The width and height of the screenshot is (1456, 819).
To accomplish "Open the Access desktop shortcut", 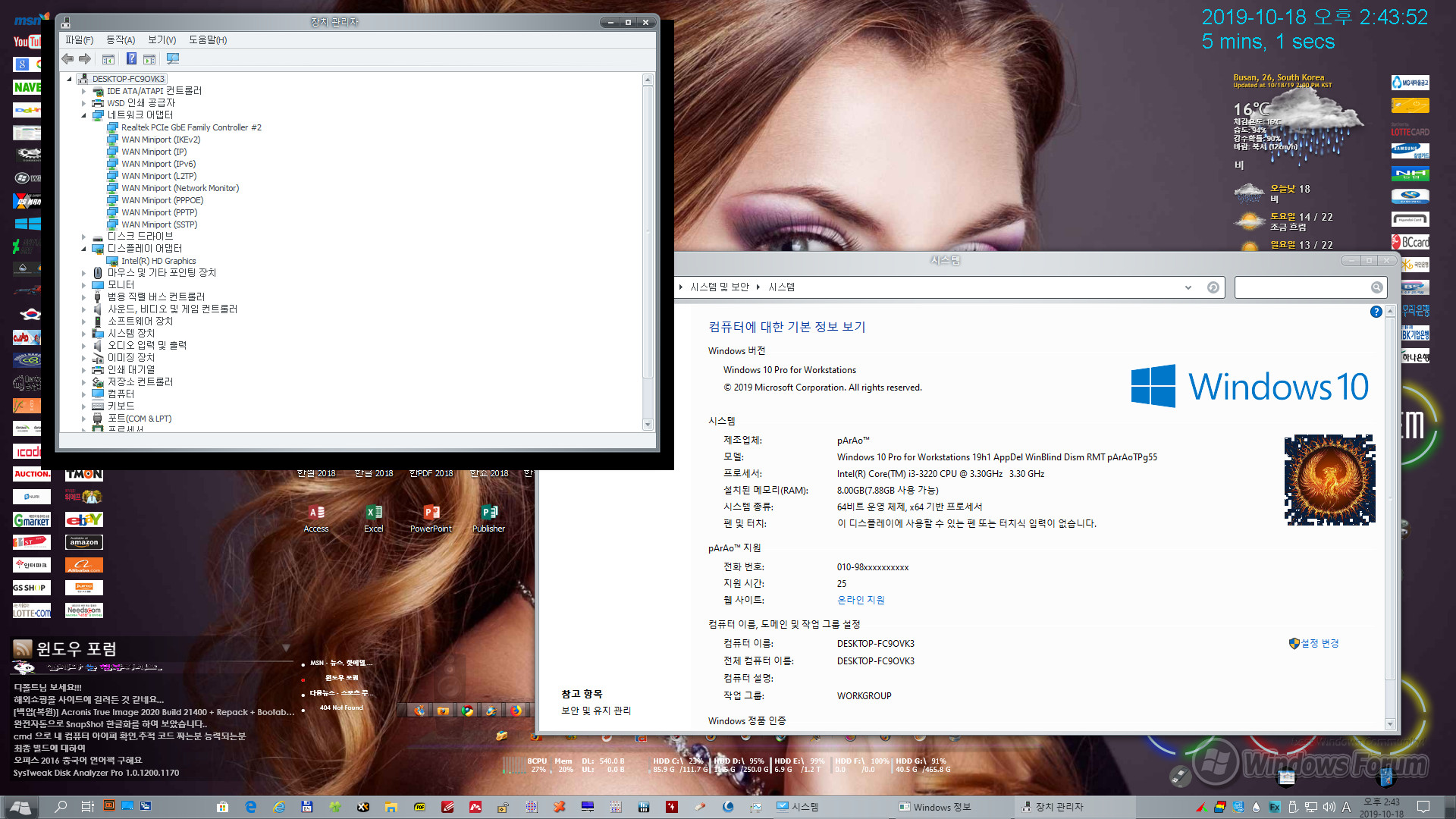I will [x=316, y=519].
